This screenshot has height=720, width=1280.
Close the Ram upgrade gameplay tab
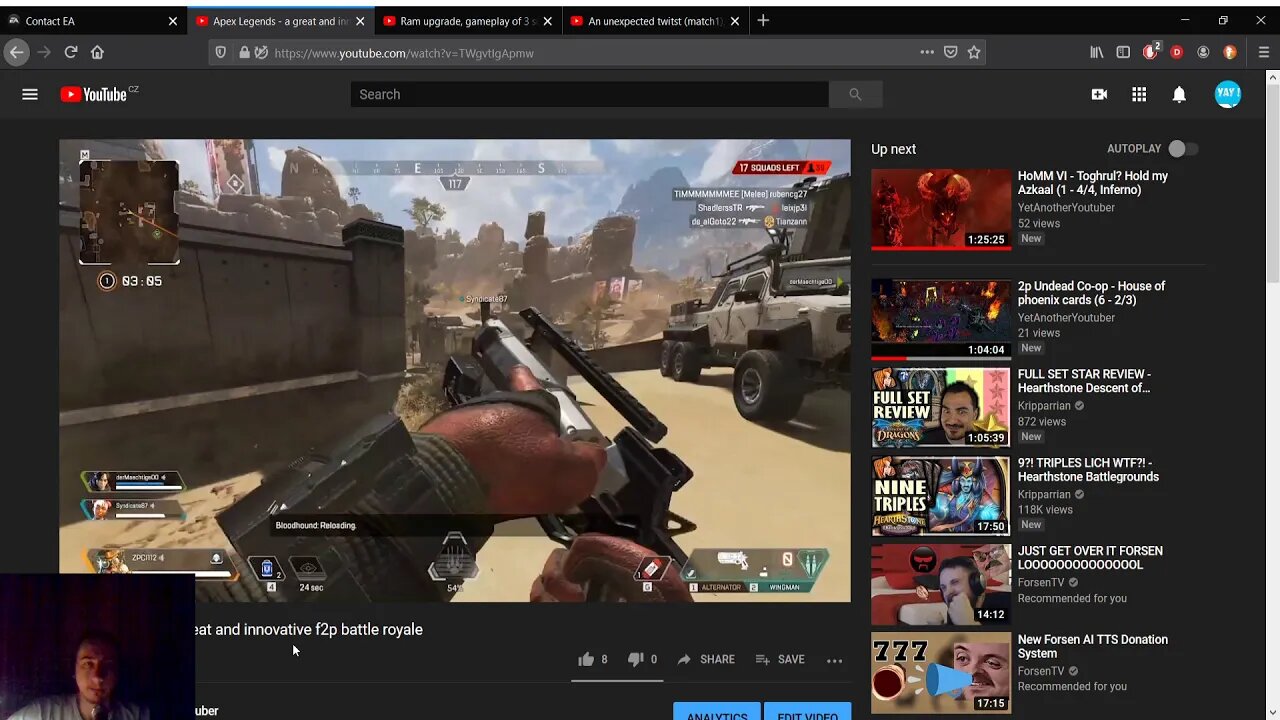(547, 20)
